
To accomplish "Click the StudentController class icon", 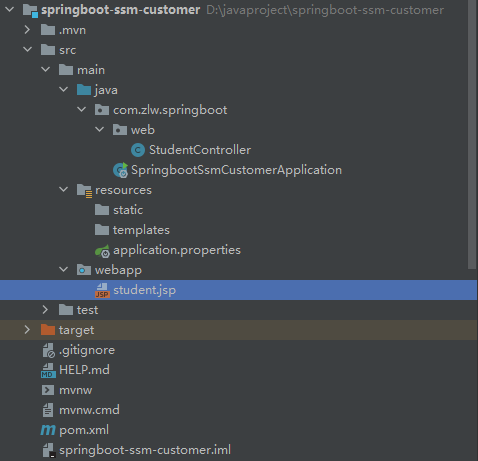I will pyautogui.click(x=138, y=150).
